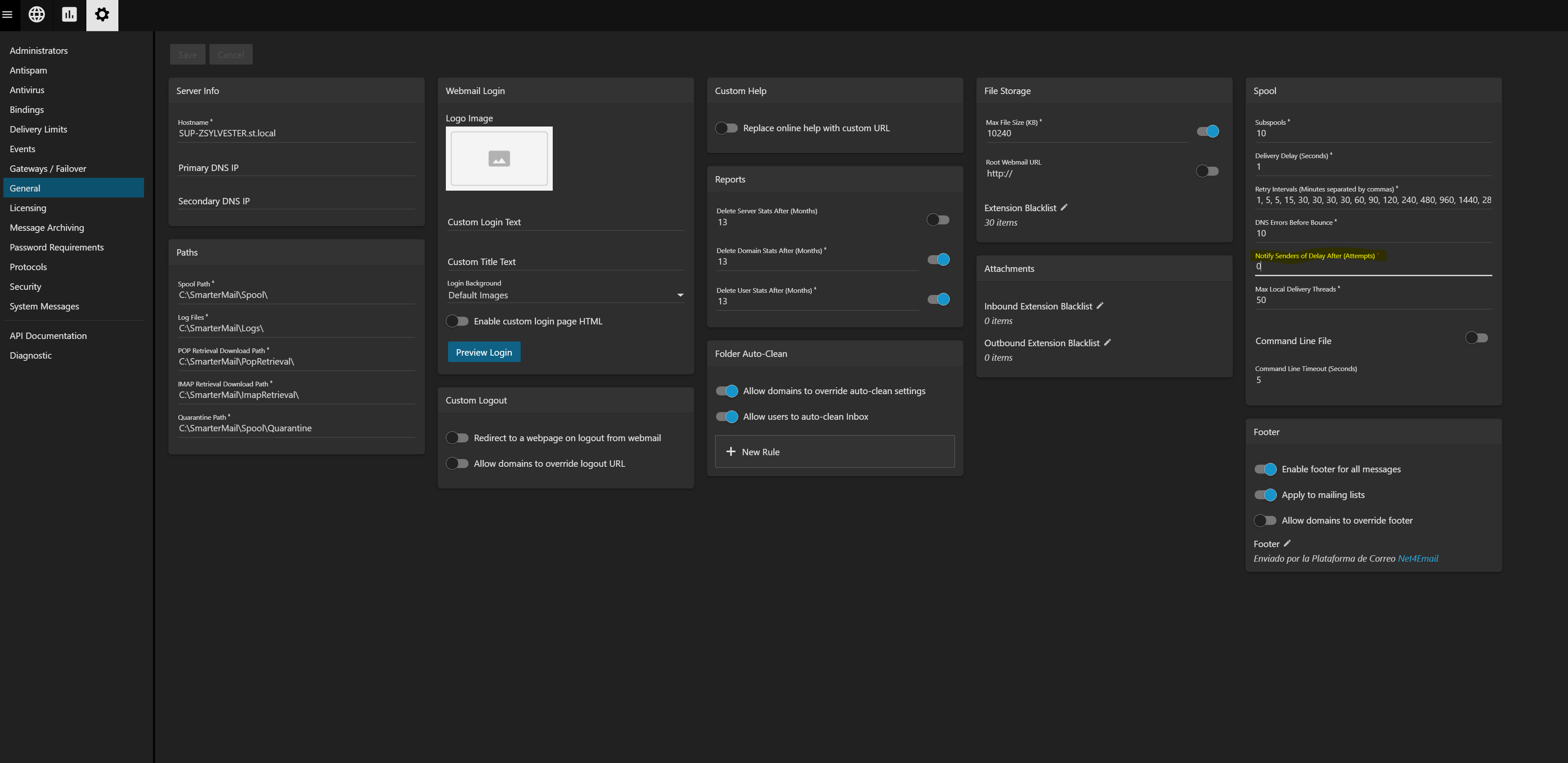The image size is (1568, 763).
Task: Edit the Outbound Extension Blacklist pencil
Action: (x=1107, y=342)
